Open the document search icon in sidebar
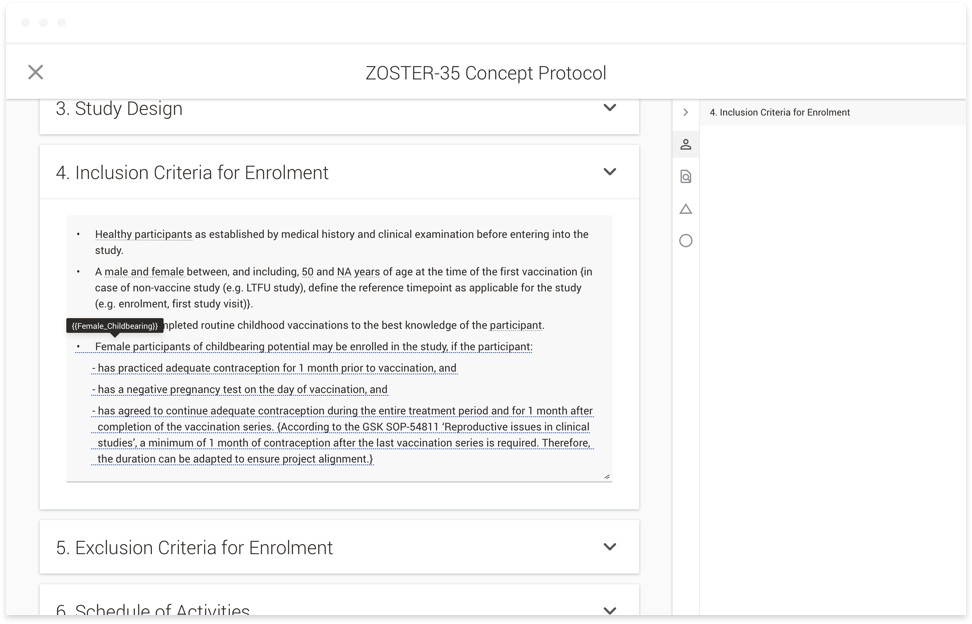The width and height of the screenshot is (972, 624). click(686, 177)
